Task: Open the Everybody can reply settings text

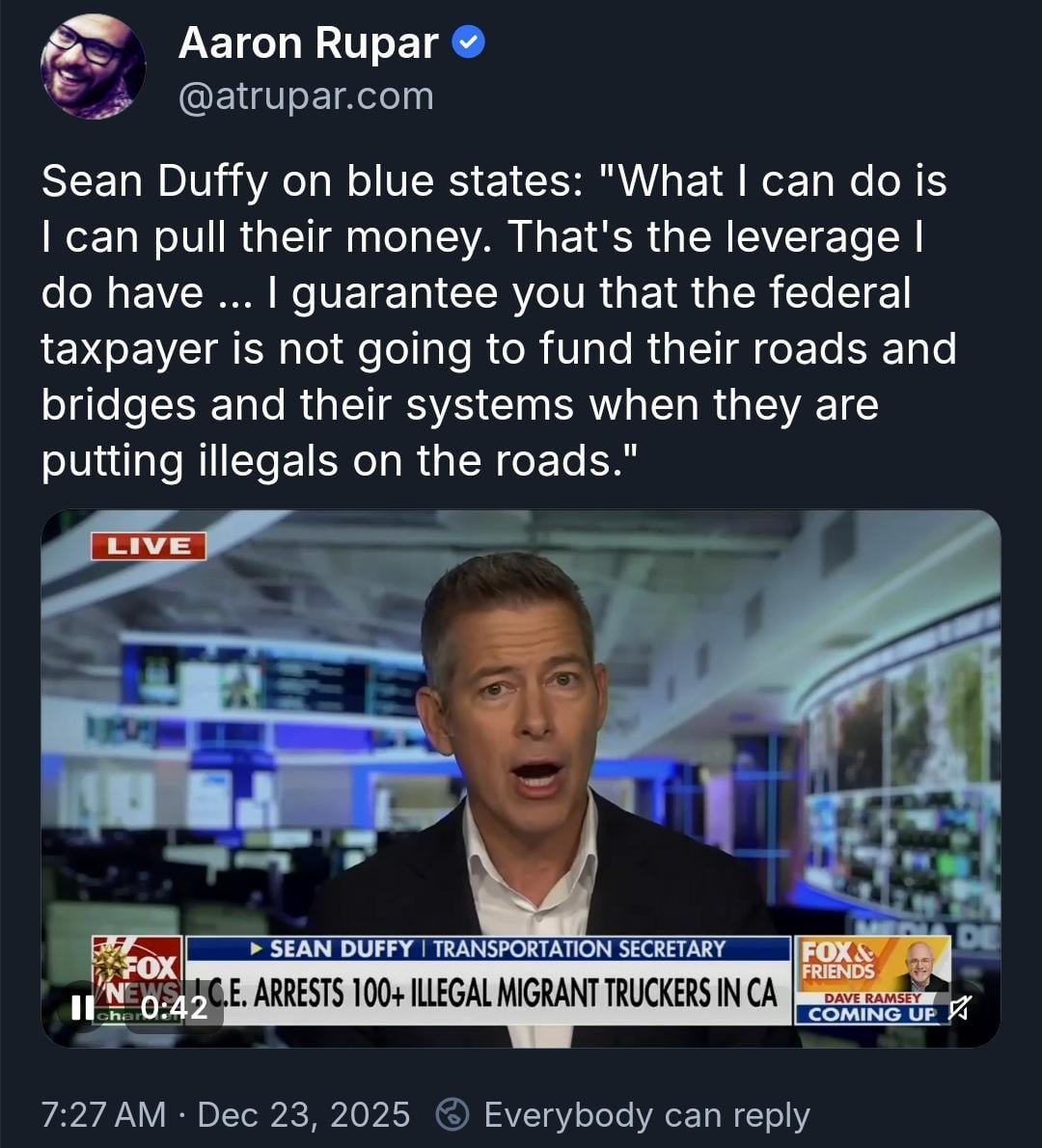Action: click(x=647, y=1115)
